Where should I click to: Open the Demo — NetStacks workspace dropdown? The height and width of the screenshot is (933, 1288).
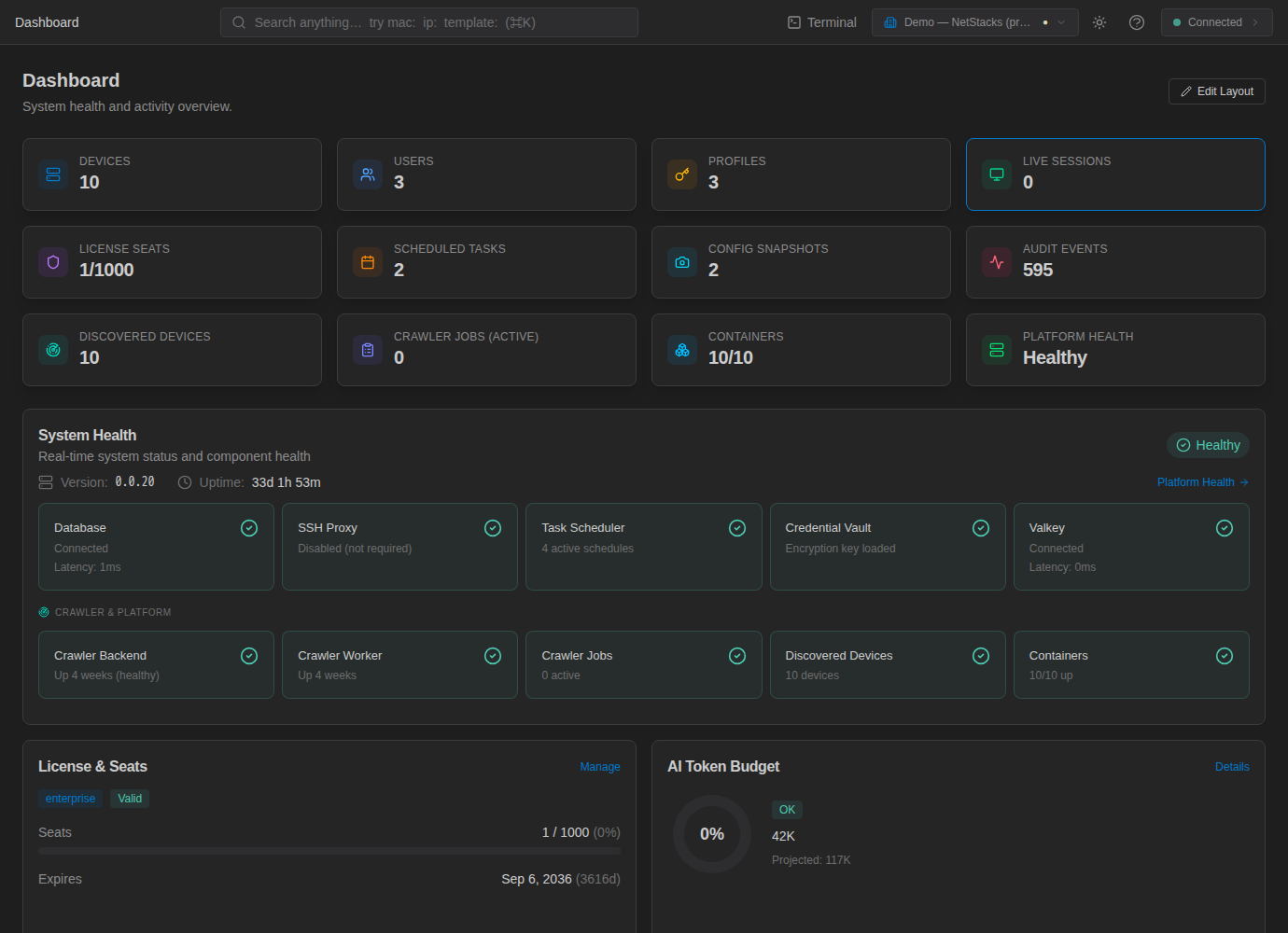[975, 22]
